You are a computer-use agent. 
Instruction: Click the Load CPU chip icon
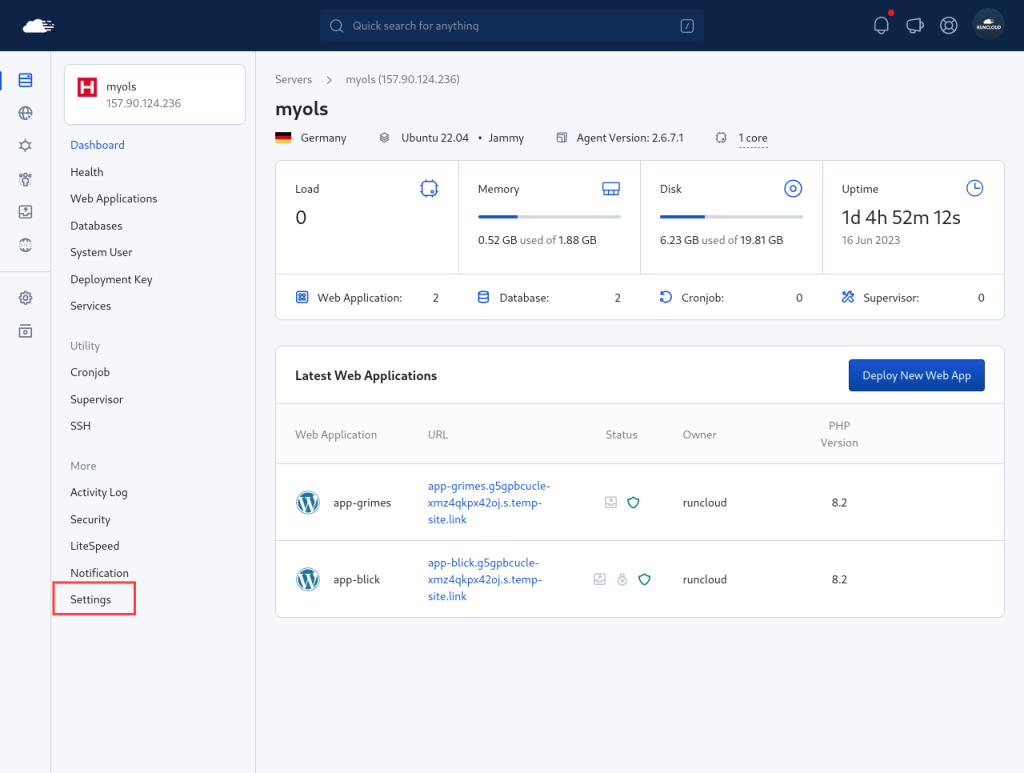(429, 189)
